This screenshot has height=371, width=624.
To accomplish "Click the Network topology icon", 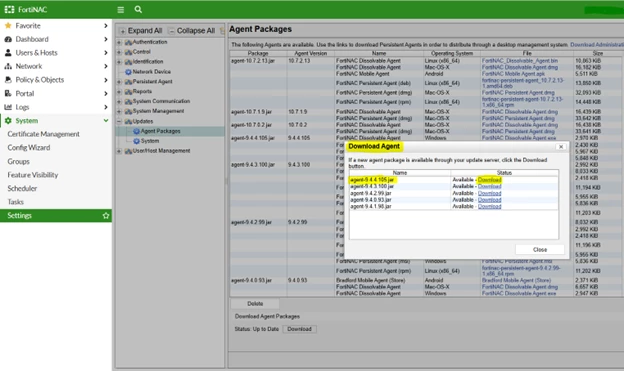I will point(8,66).
